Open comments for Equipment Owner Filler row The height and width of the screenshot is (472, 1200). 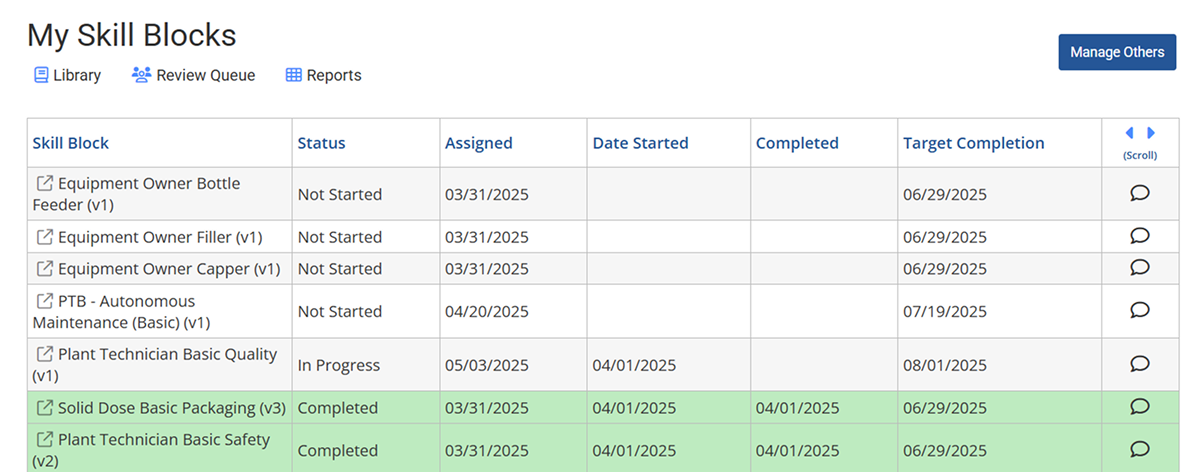(1139, 236)
